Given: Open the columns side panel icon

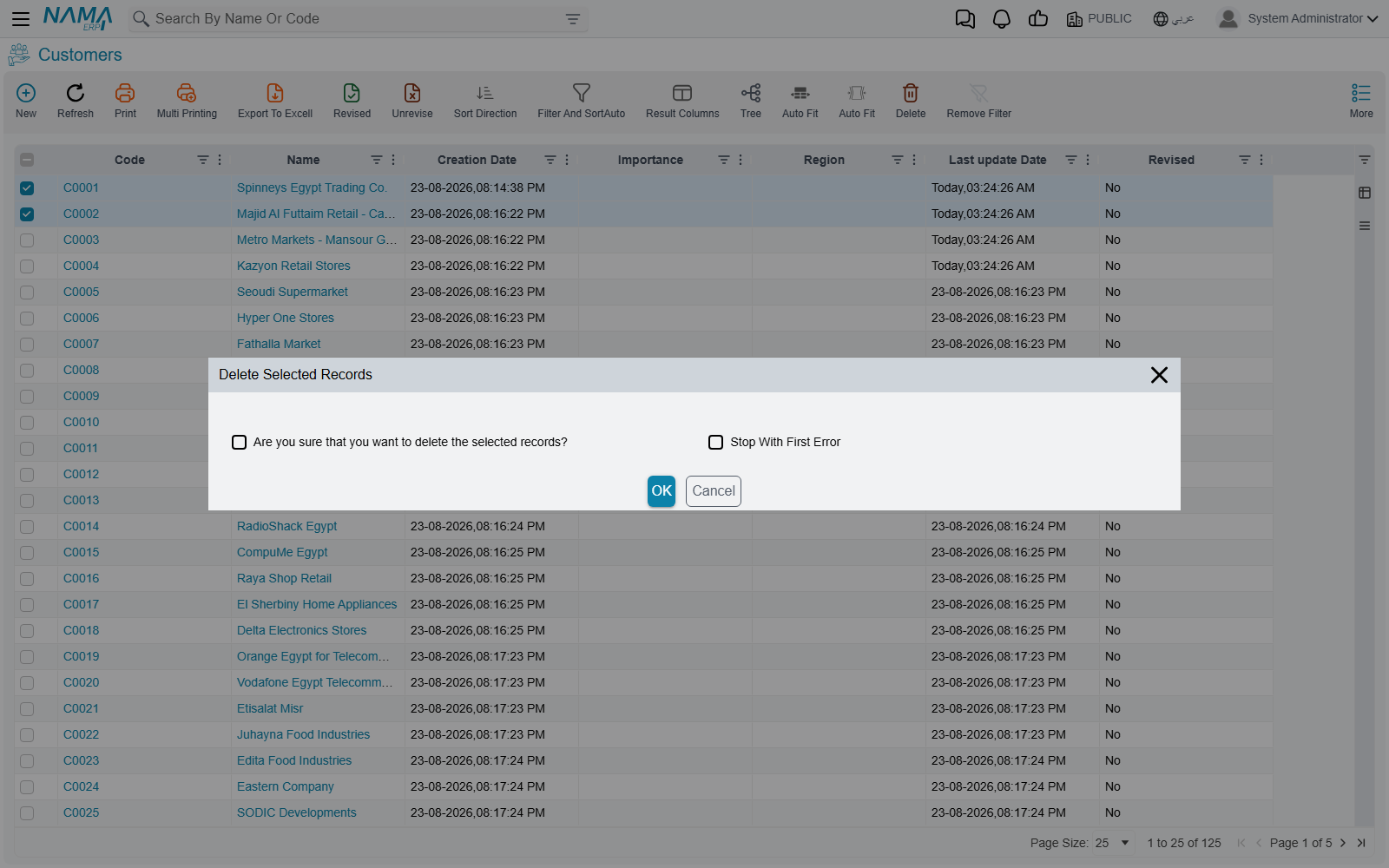Looking at the screenshot, I should point(1365,193).
